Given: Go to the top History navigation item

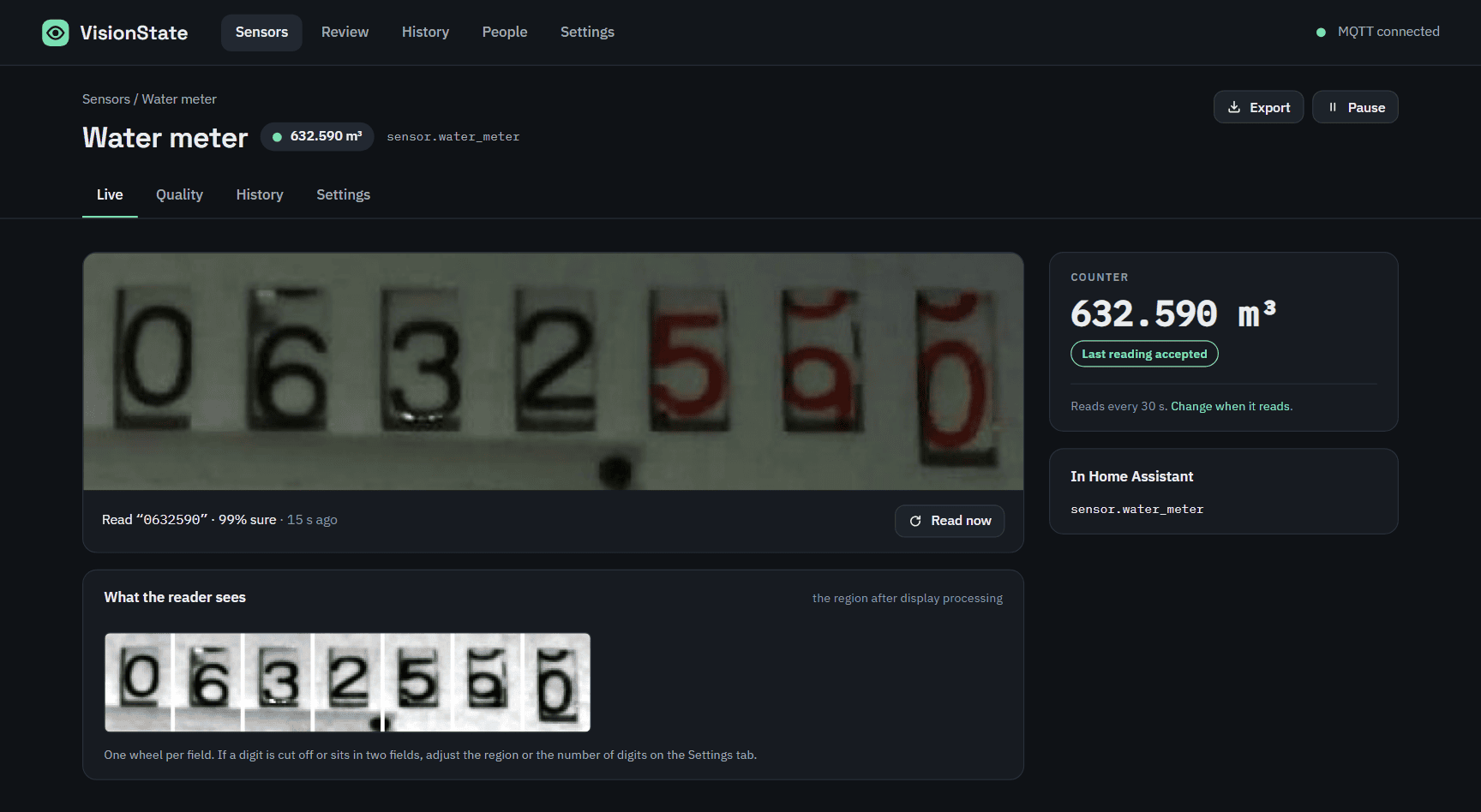Looking at the screenshot, I should [x=425, y=33].
